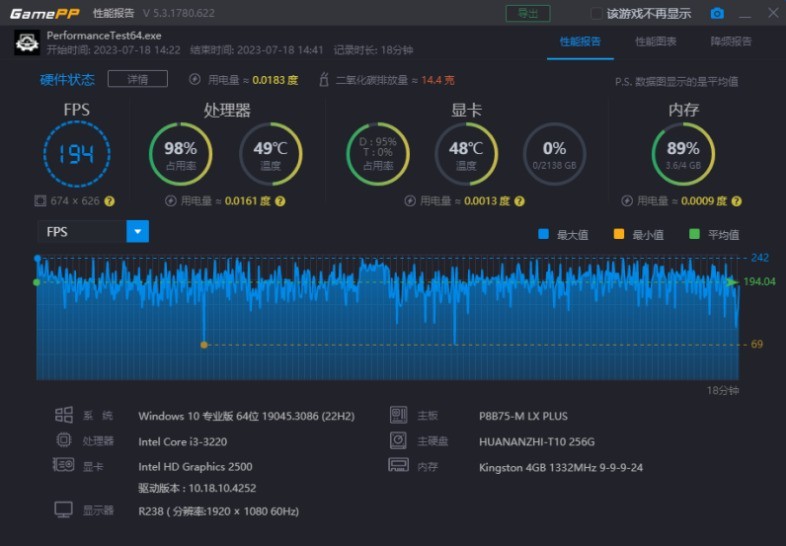Toggle the 最大值 legend on the chart

[x=563, y=235]
